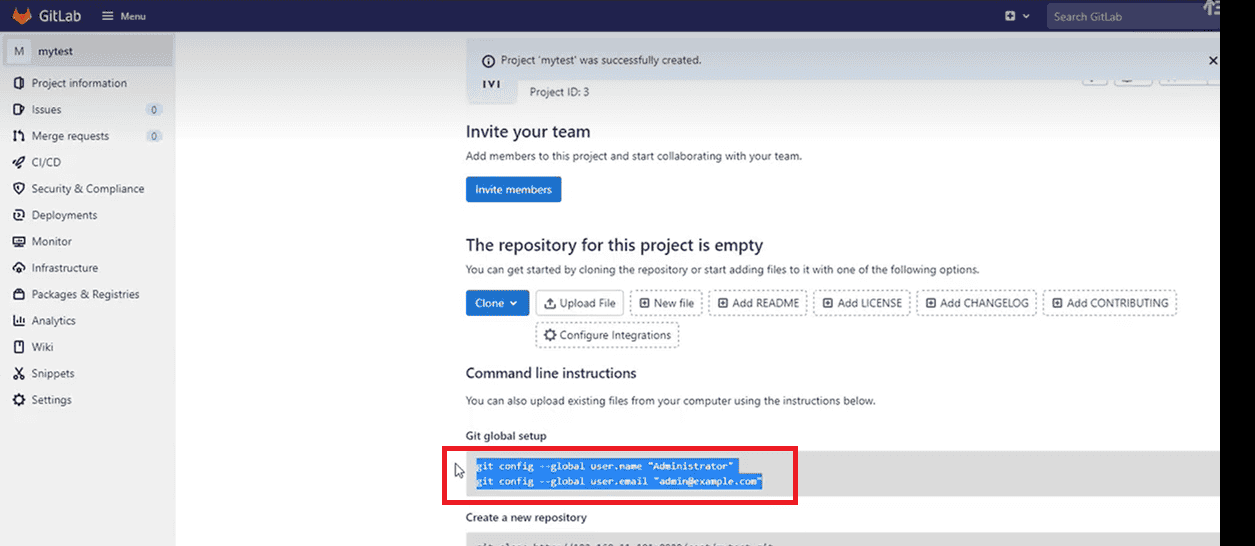Select Security & Compliance shield item

(87, 189)
